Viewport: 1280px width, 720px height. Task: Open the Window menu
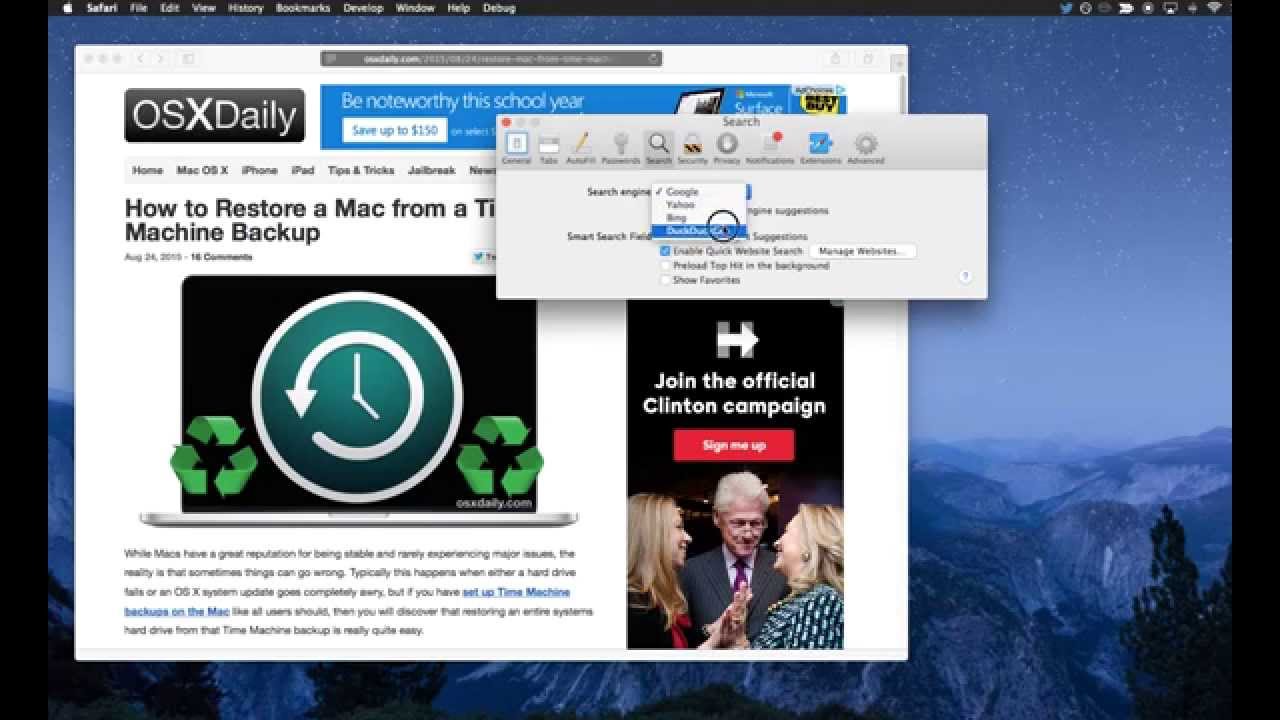415,8
